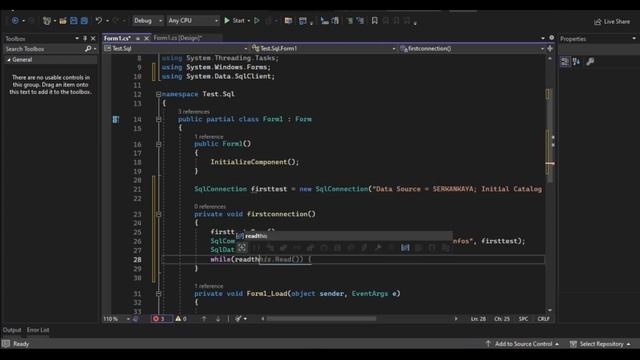This screenshot has height=360, width=640.
Task: Collapse the General toolbox group
Action: pos(9,60)
